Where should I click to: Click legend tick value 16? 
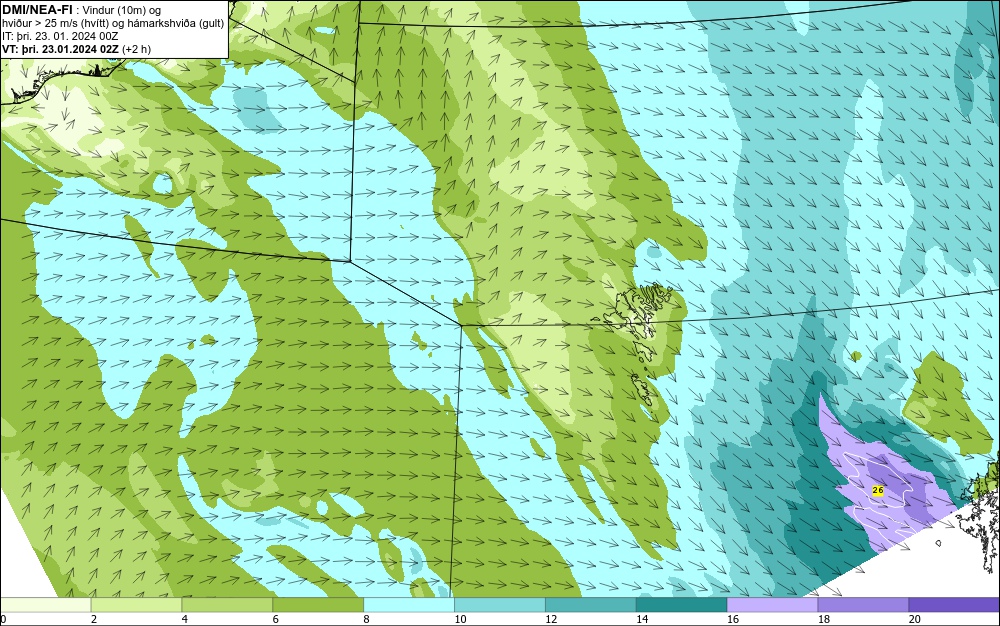coord(733,619)
